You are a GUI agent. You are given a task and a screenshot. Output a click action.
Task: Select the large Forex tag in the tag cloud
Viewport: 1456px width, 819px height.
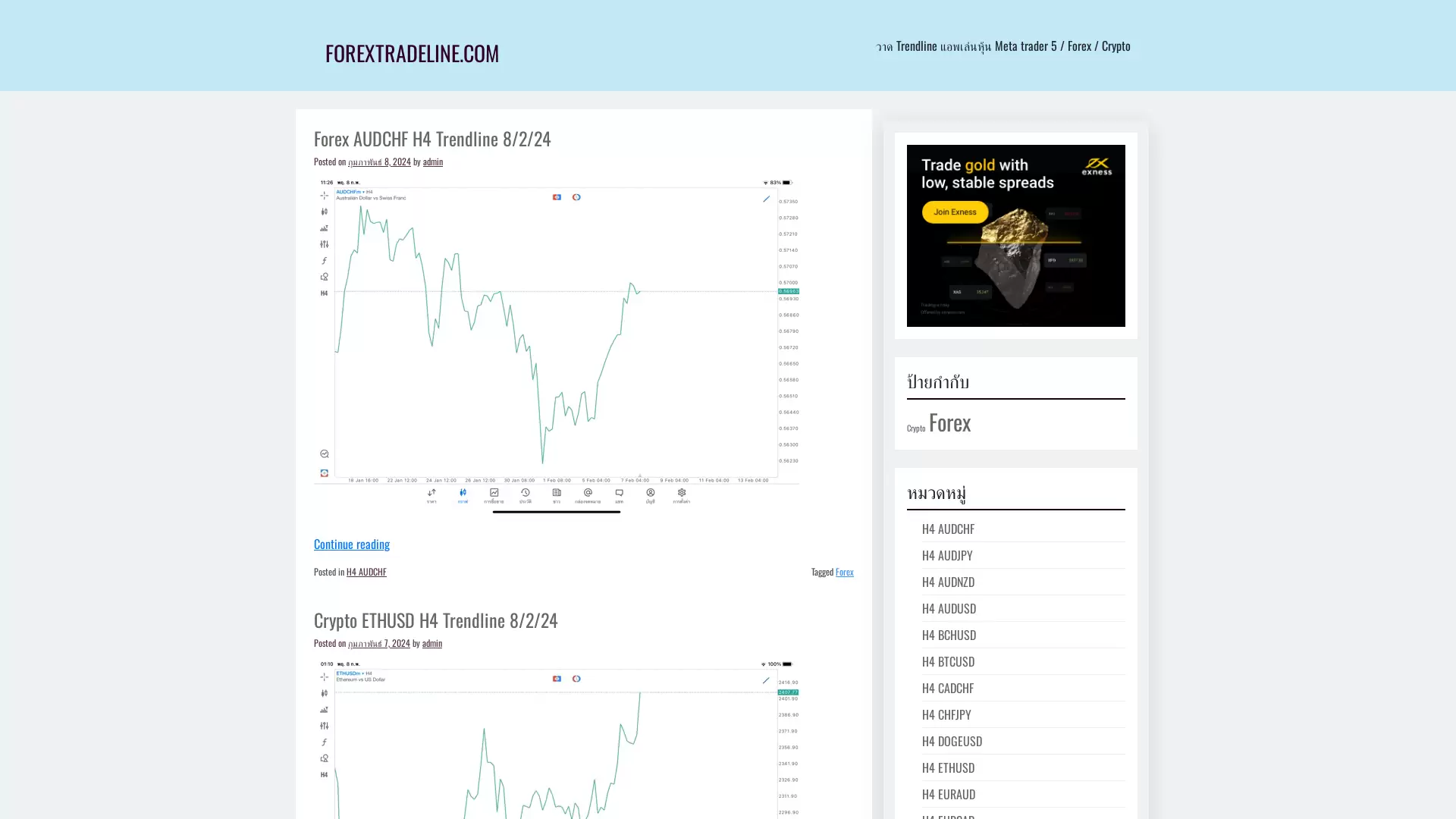[949, 422]
